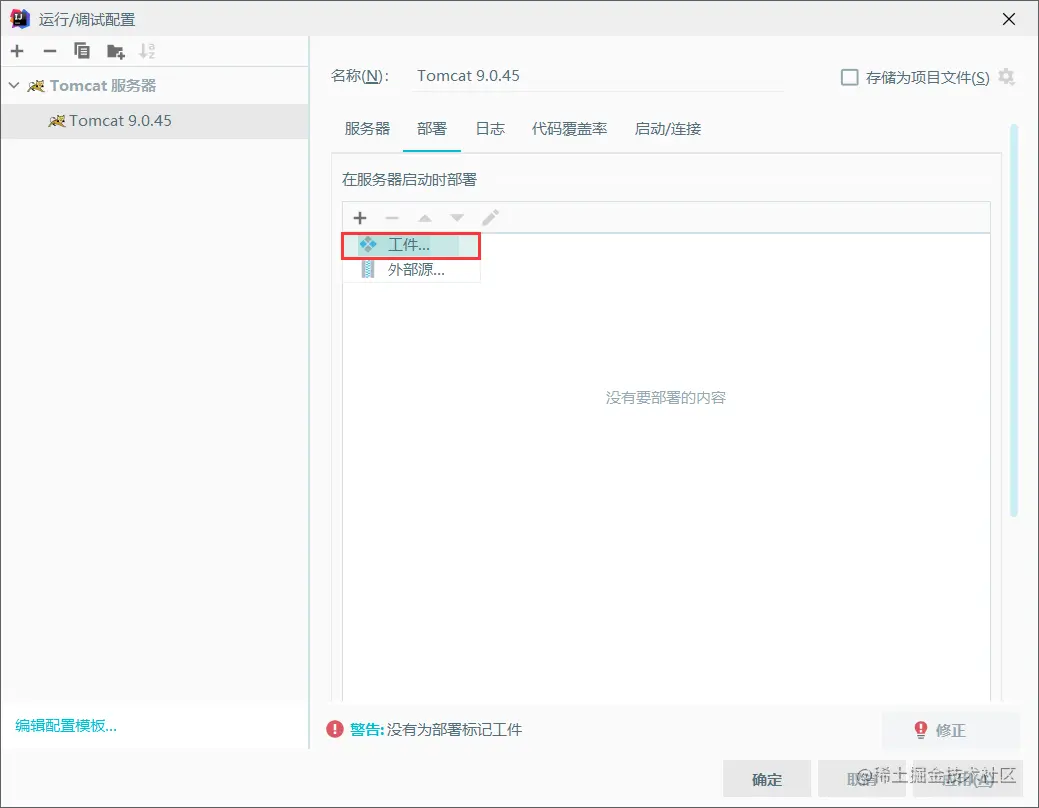Choose 工件... from the popup menu
The image size is (1039, 808).
(411, 245)
